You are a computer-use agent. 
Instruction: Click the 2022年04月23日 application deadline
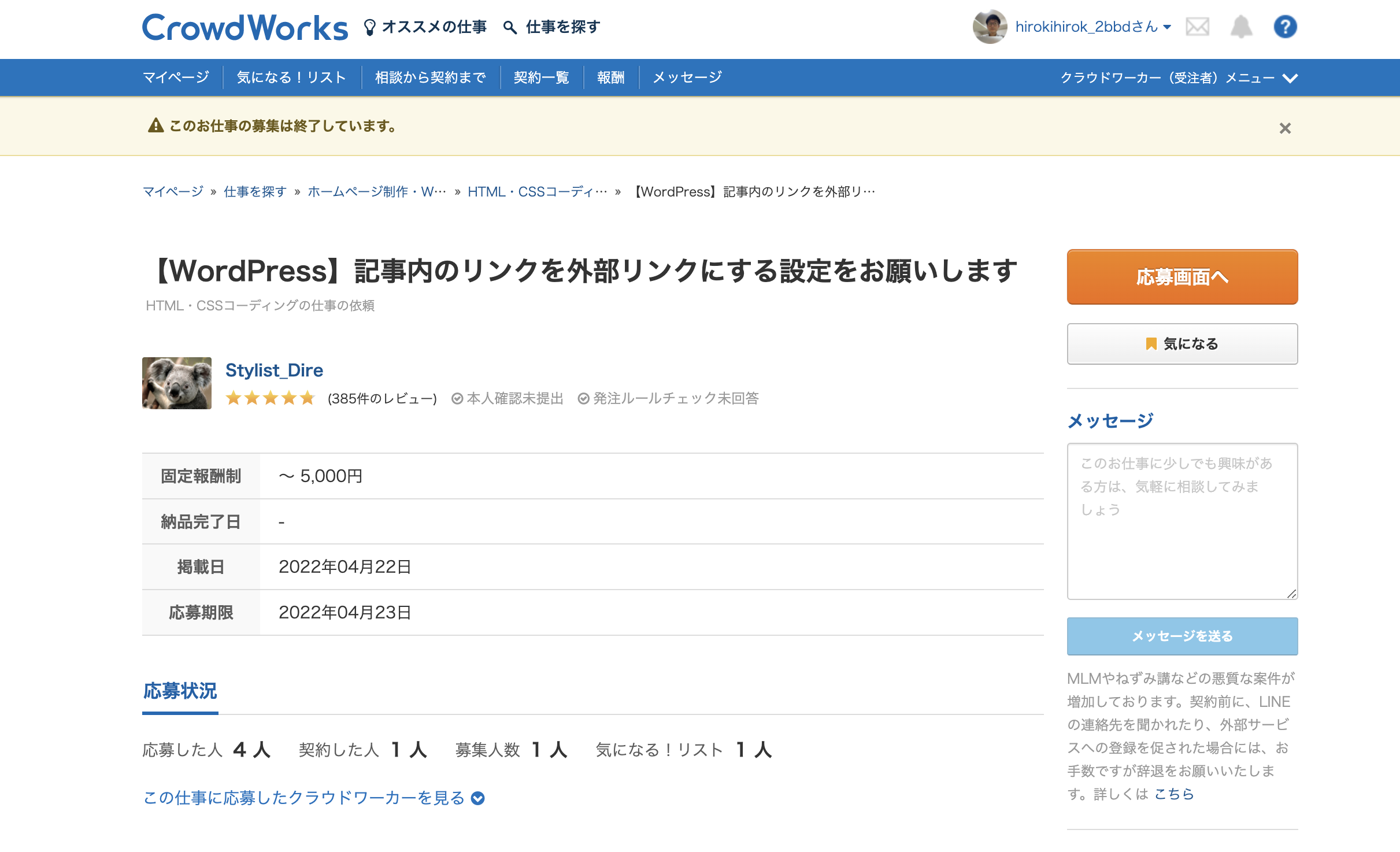pos(345,612)
